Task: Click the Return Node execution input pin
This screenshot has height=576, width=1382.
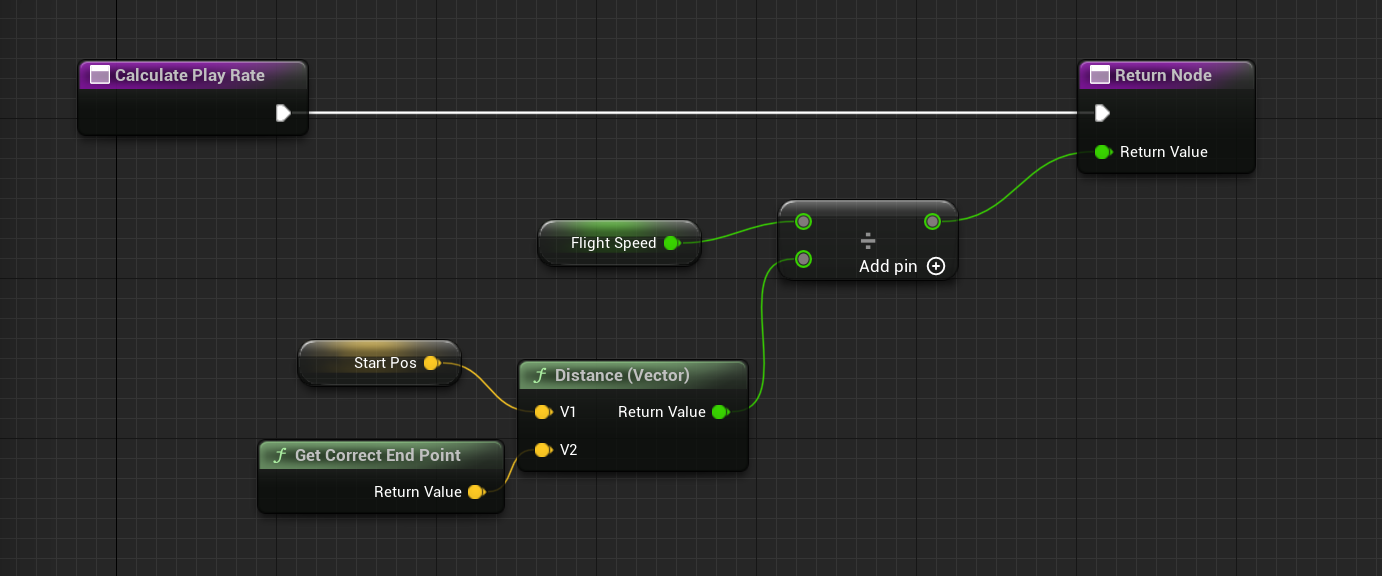Action: 1101,113
